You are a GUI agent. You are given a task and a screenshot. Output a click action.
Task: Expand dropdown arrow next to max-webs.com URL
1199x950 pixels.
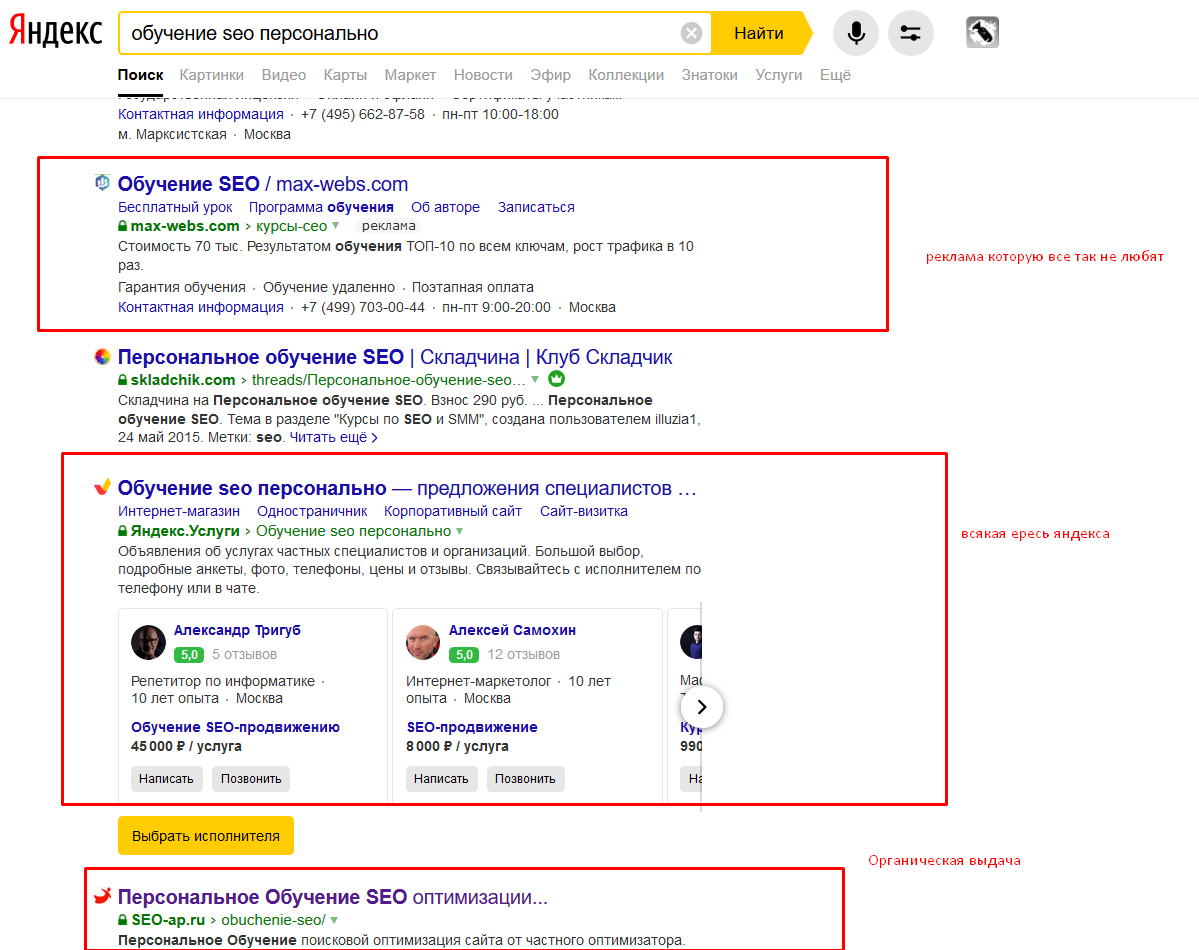(336, 226)
